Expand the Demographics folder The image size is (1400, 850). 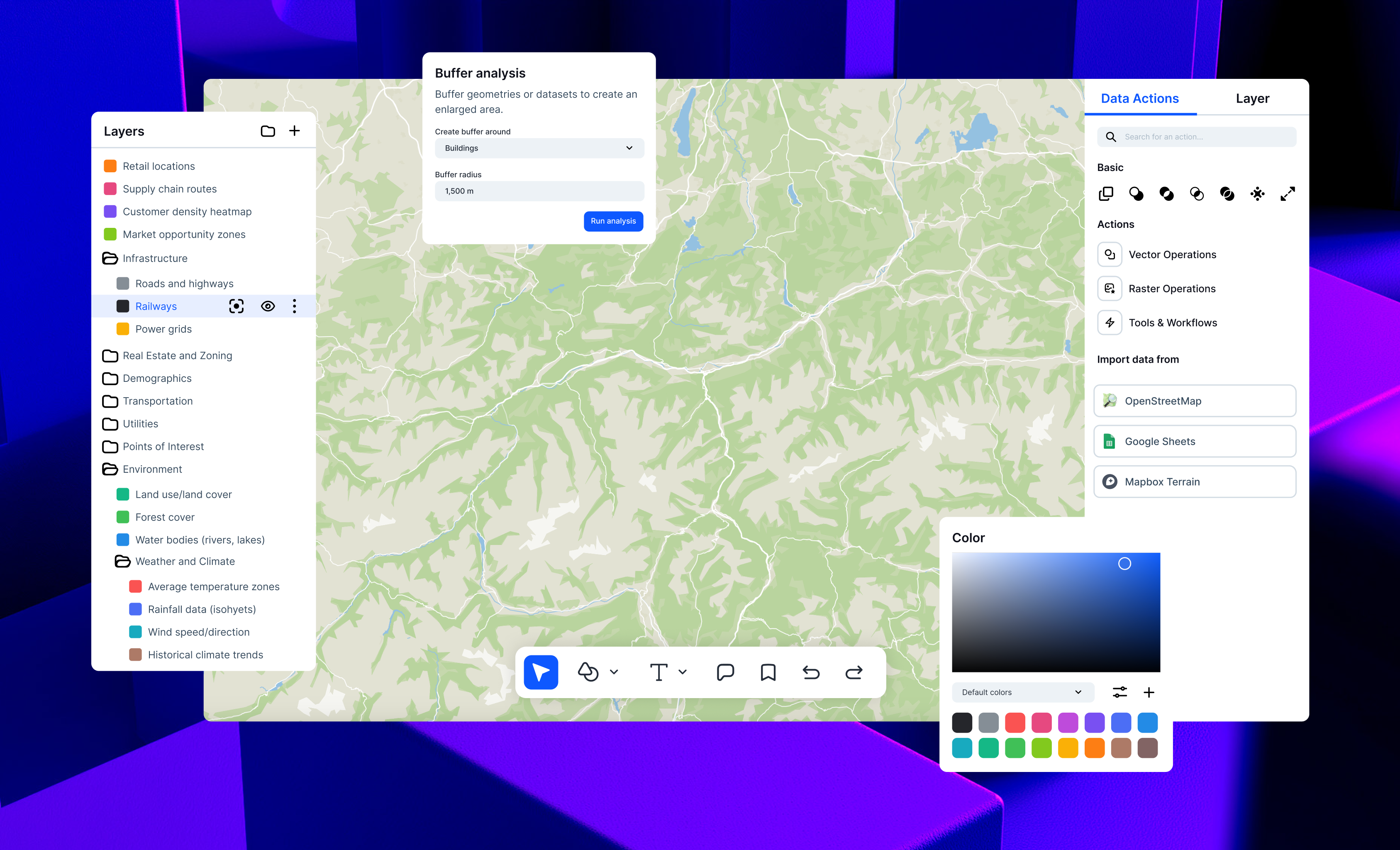(x=157, y=379)
